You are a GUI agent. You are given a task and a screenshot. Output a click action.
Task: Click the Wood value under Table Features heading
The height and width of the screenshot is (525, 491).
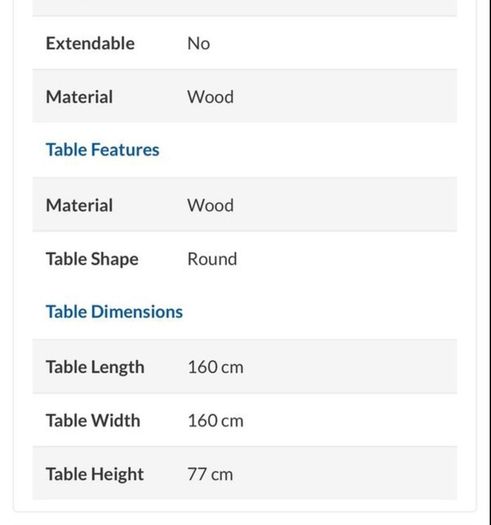click(210, 205)
